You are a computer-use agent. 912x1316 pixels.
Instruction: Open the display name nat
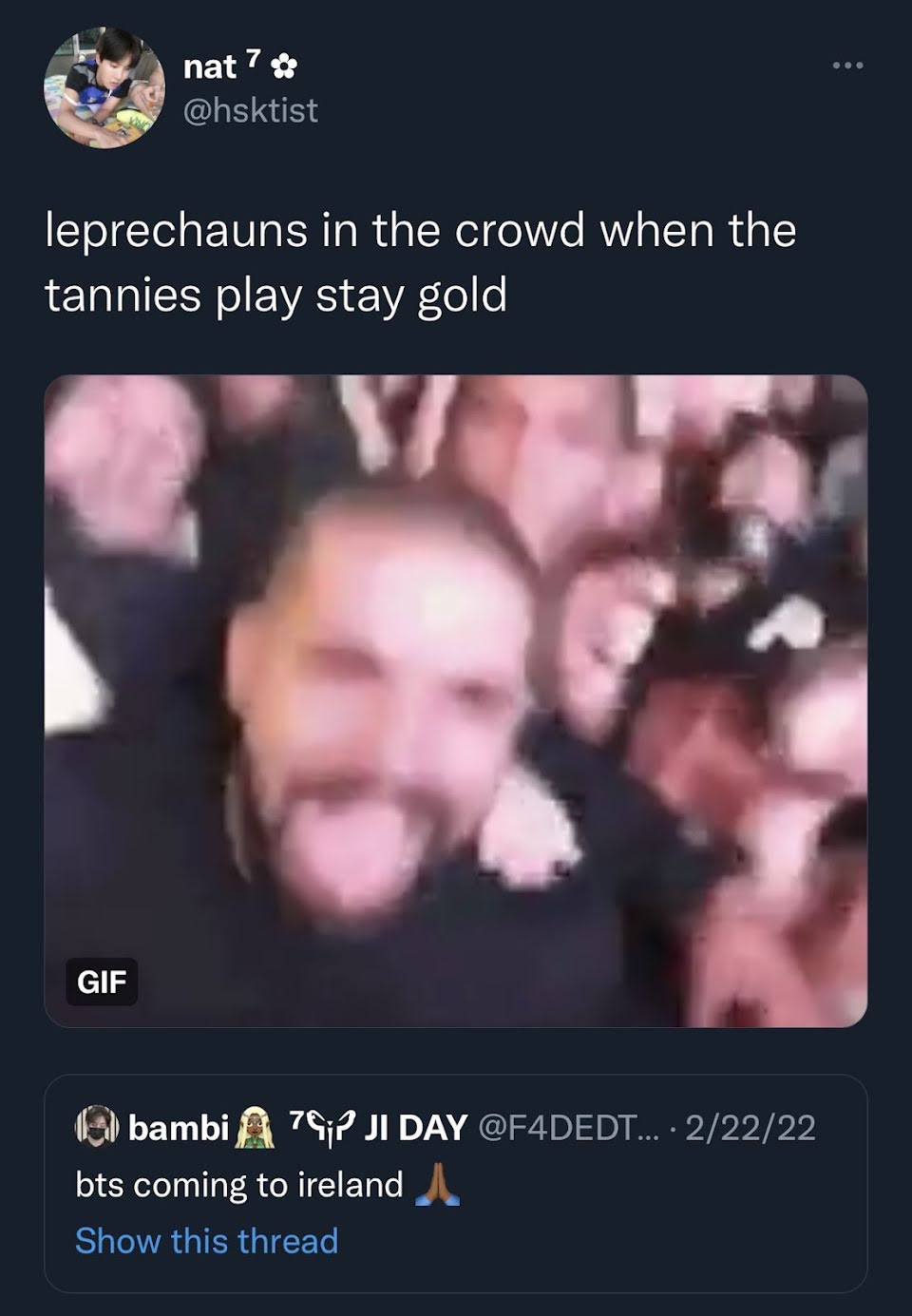tap(209, 67)
